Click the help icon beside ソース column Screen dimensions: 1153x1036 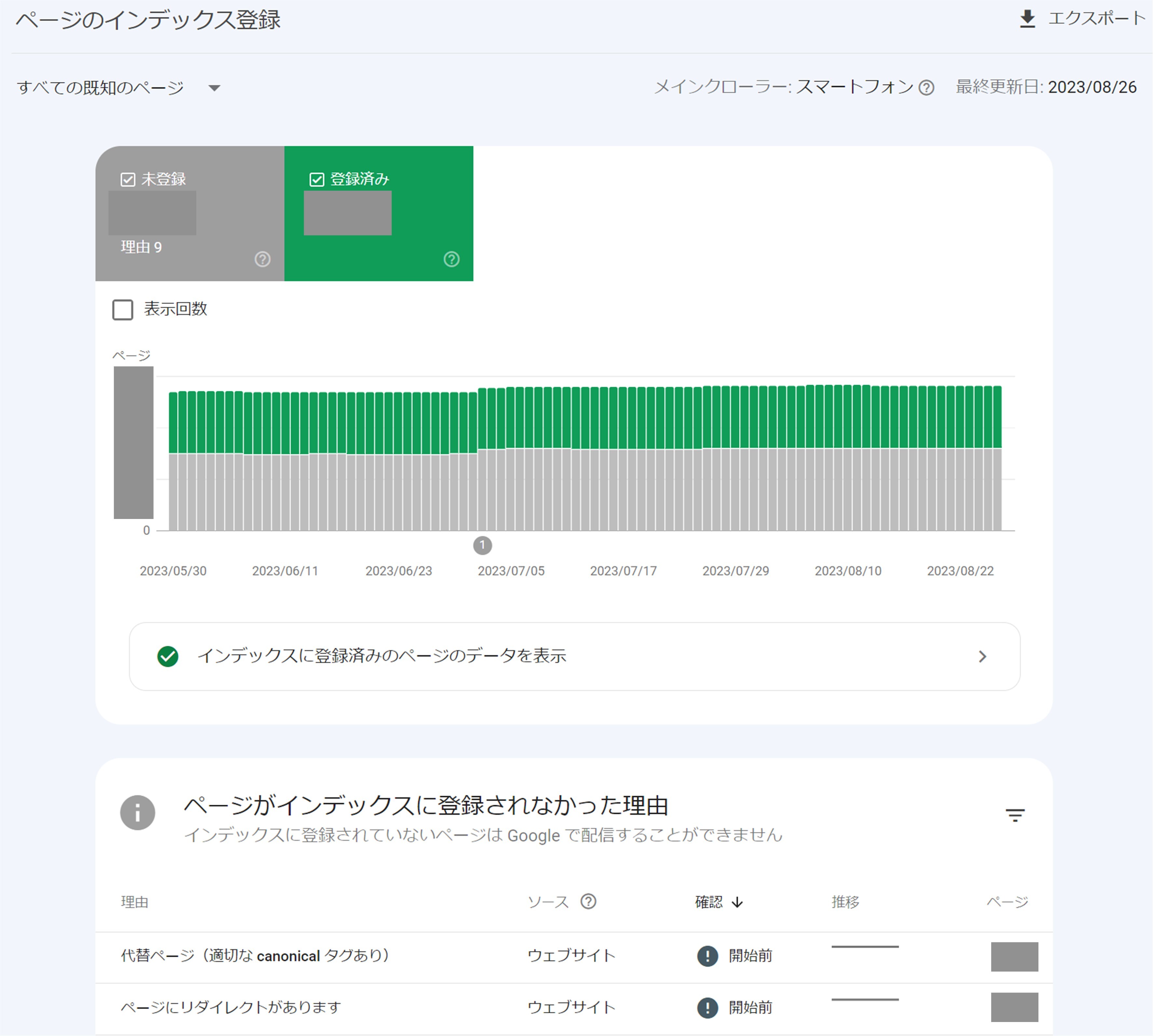(x=589, y=901)
